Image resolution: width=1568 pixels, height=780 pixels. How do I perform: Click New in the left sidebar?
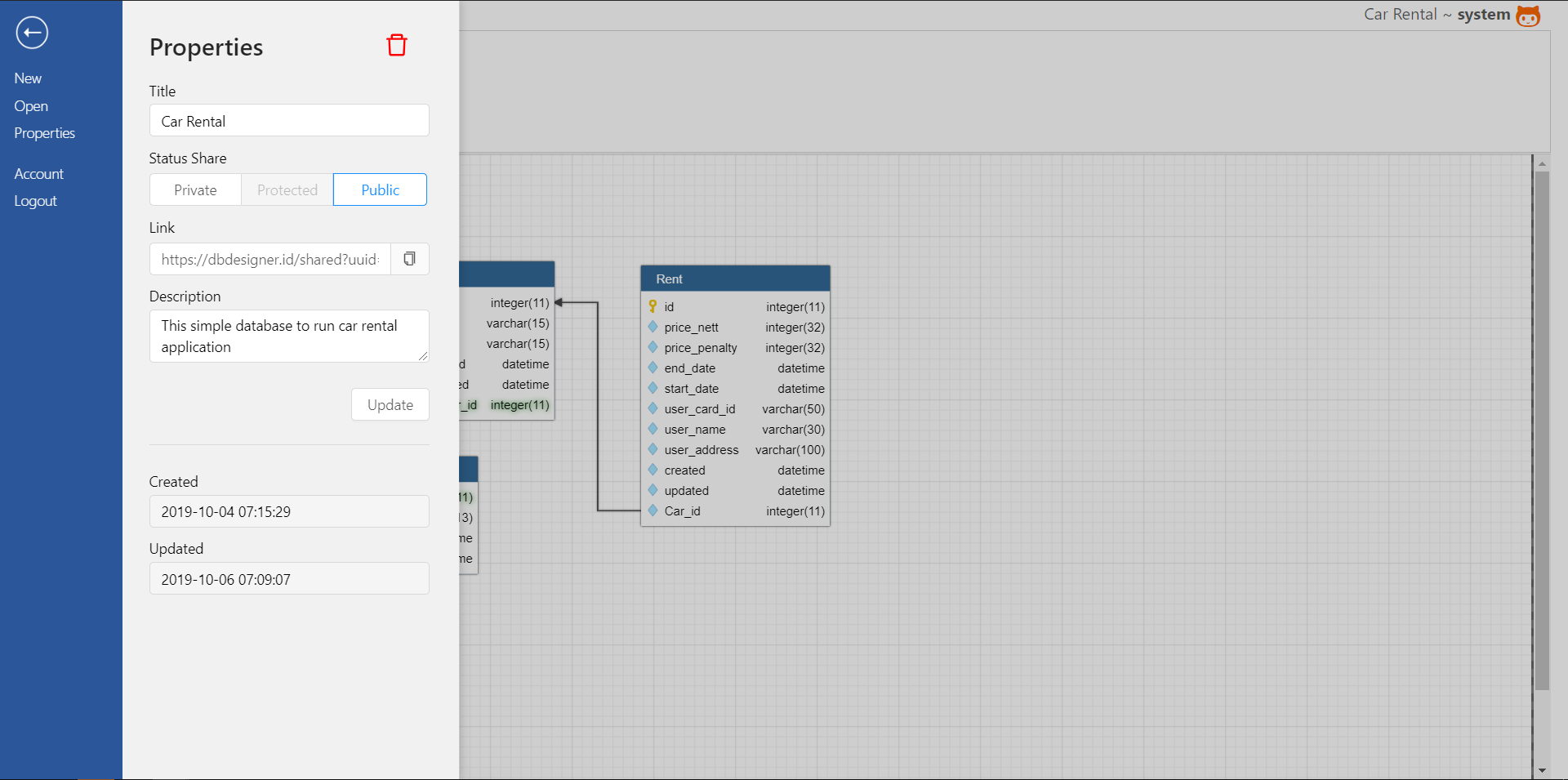[28, 78]
